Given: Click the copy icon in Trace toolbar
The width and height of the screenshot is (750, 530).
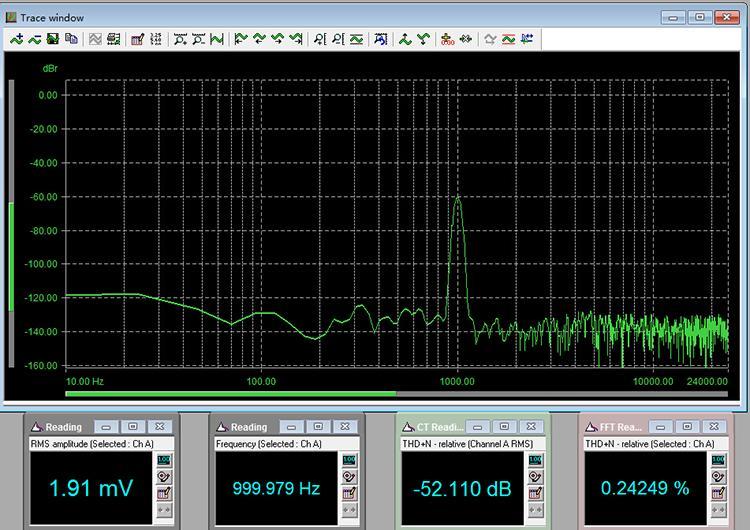Looking at the screenshot, I should (x=72, y=39).
